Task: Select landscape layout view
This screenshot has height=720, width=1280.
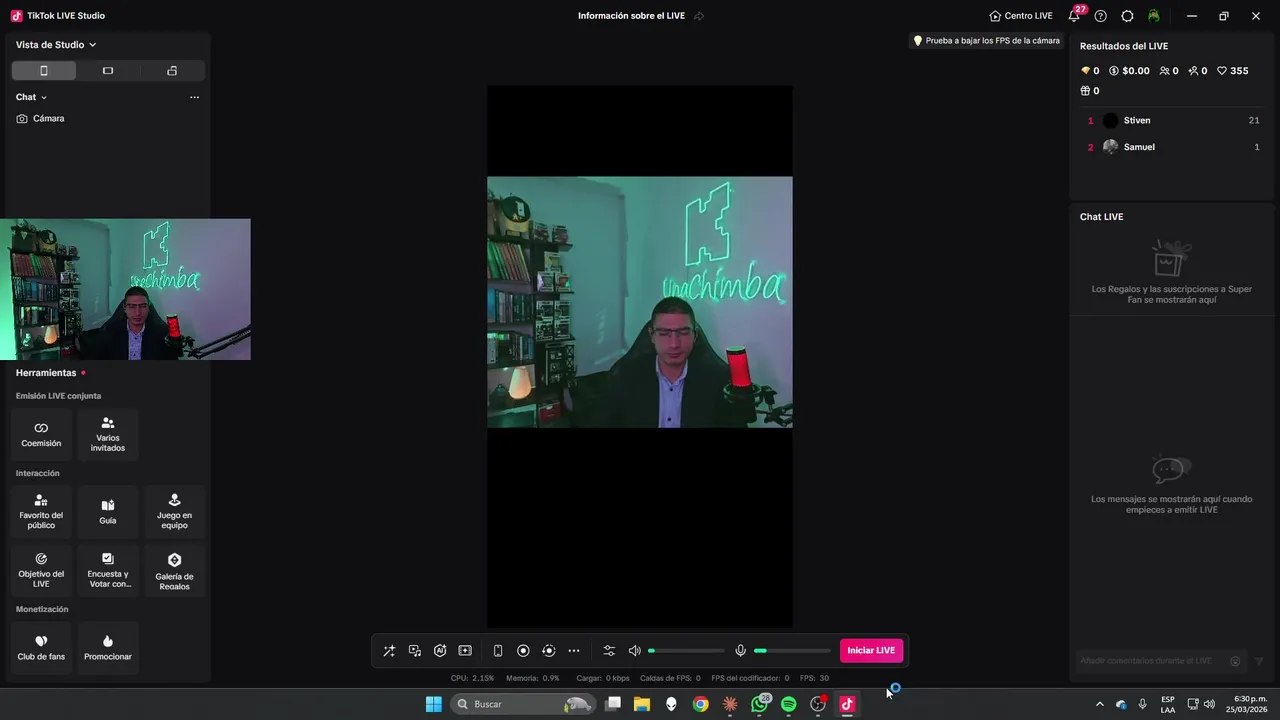Action: (108, 71)
